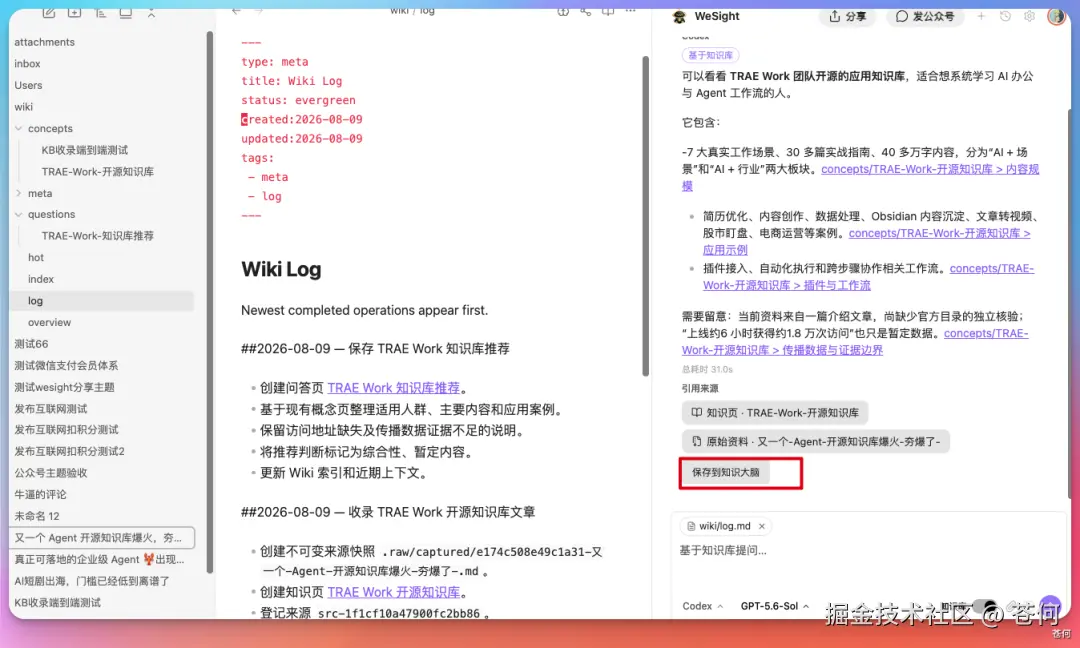
Task: Collapse the concepts folder
Action: [19, 128]
